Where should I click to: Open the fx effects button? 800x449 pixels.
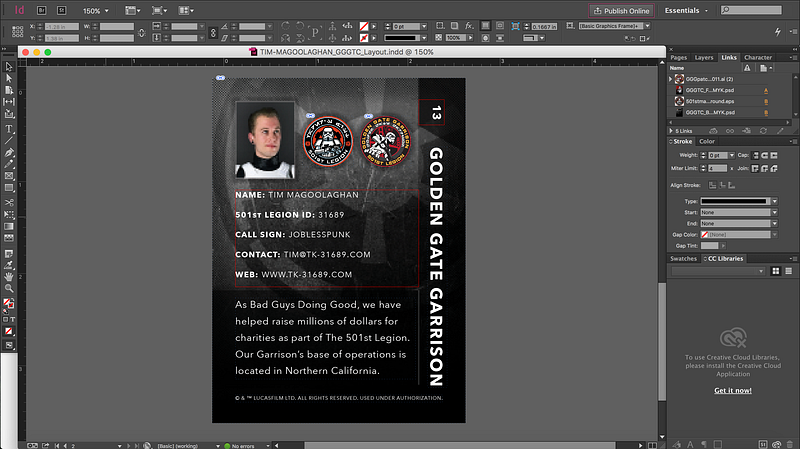tap(469, 26)
